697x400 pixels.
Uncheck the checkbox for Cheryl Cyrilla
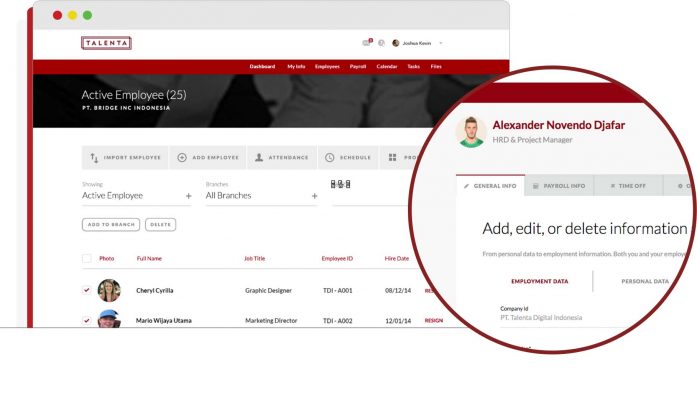pyautogui.click(x=87, y=290)
